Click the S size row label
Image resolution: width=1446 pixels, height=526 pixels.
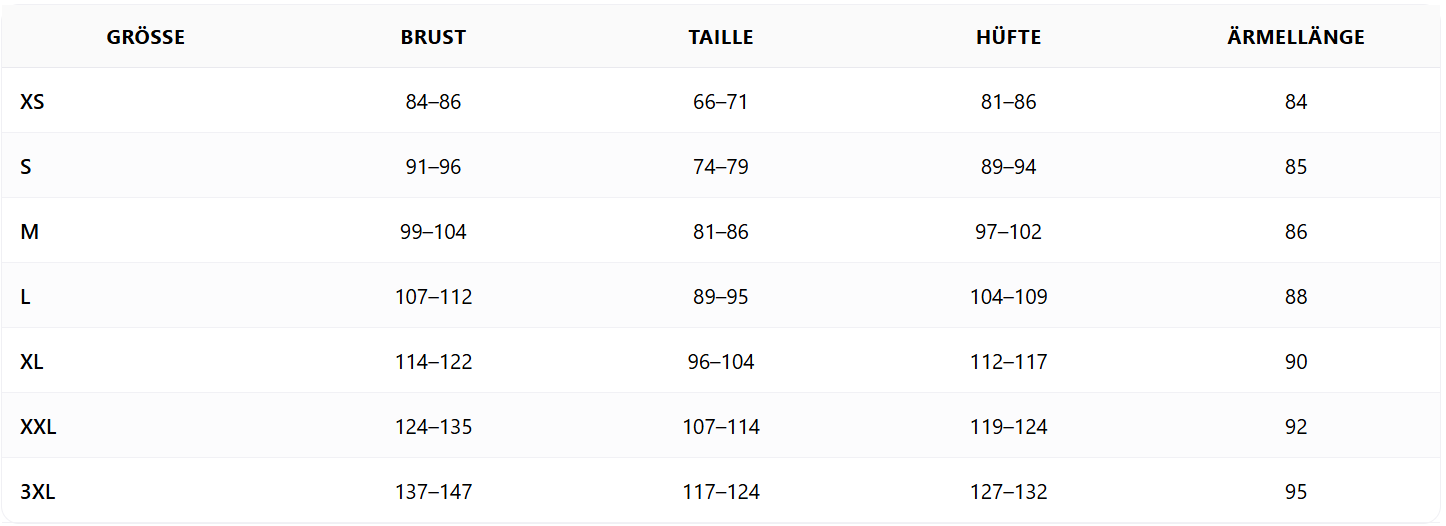pos(26,167)
